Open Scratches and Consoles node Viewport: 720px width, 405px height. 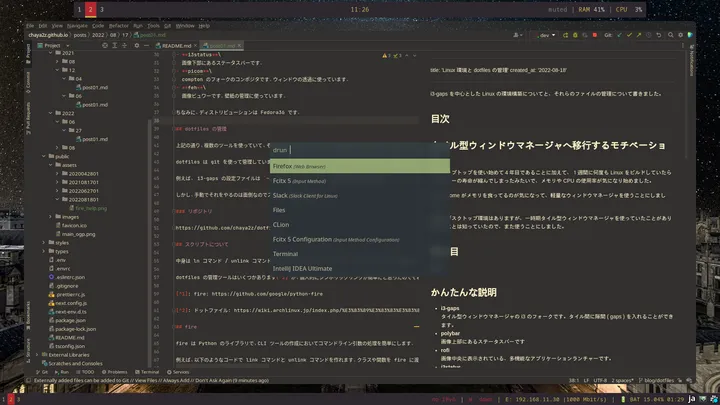(x=72, y=364)
